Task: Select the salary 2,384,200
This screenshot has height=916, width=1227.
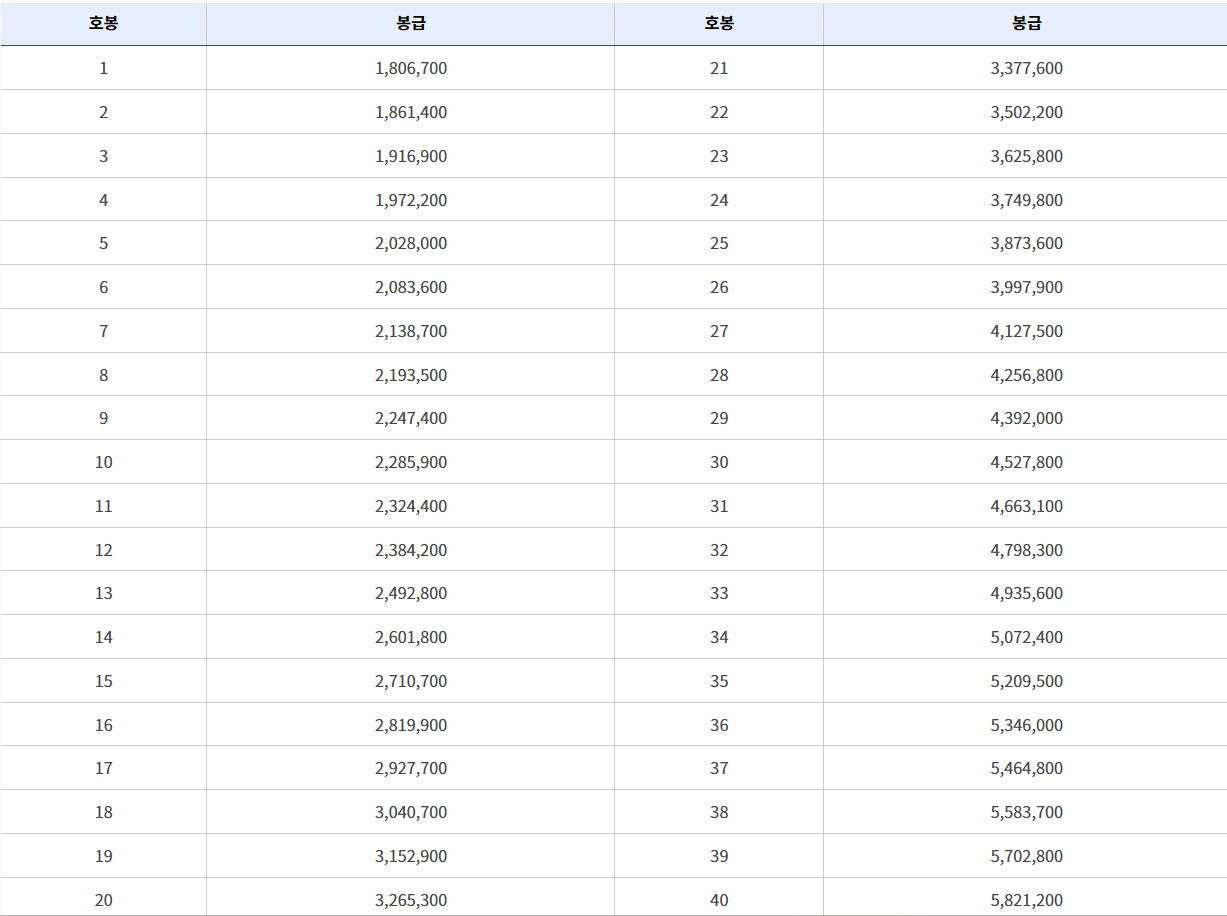Action: pyautogui.click(x=411, y=550)
